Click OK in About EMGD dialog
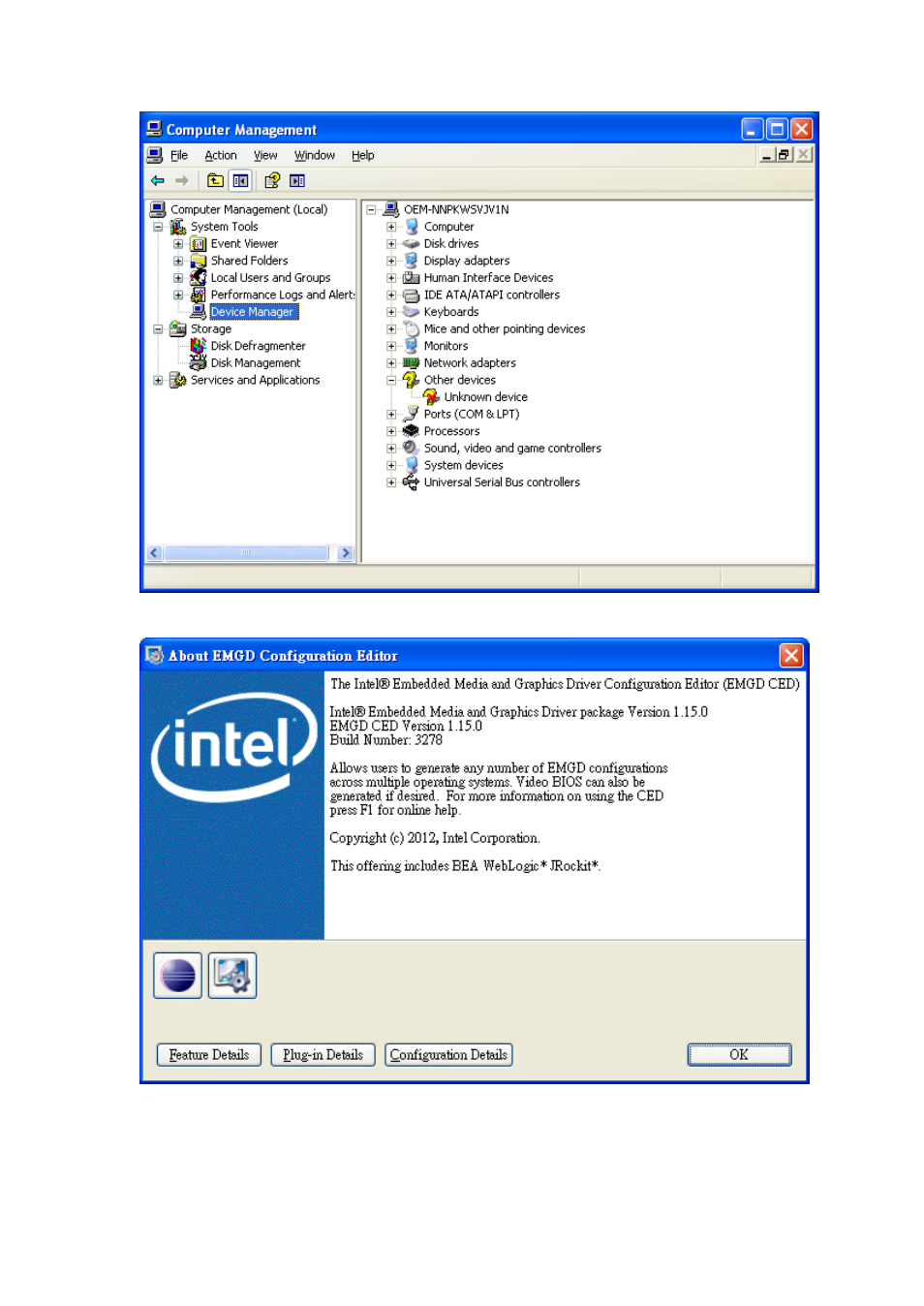The image size is (924, 1306). (x=739, y=1055)
